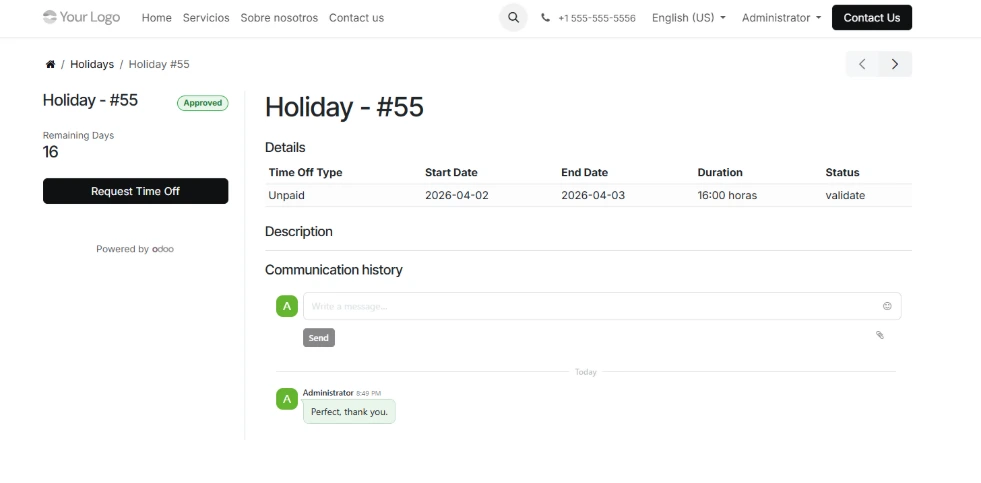The image size is (981, 483).
Task: Open the English (US) language dropdown
Action: click(x=689, y=18)
